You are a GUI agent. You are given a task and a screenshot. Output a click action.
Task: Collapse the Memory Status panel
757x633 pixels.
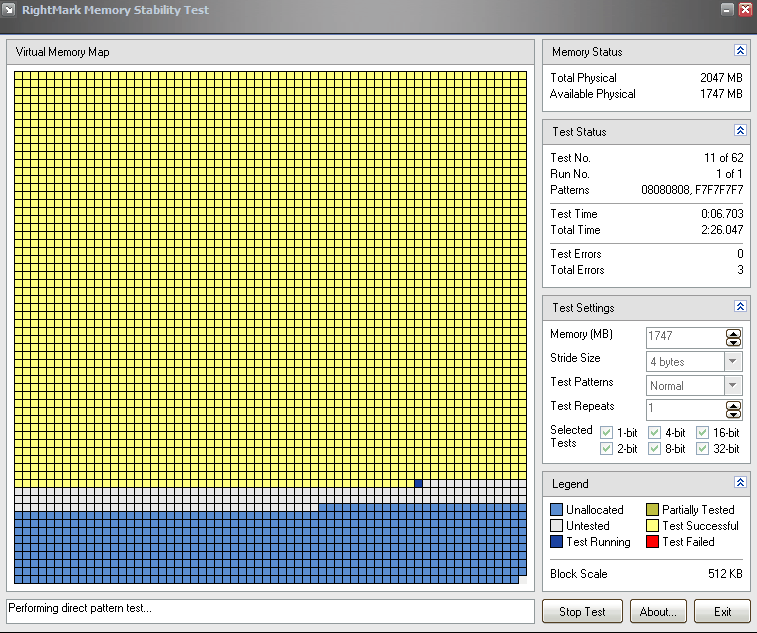[740, 51]
